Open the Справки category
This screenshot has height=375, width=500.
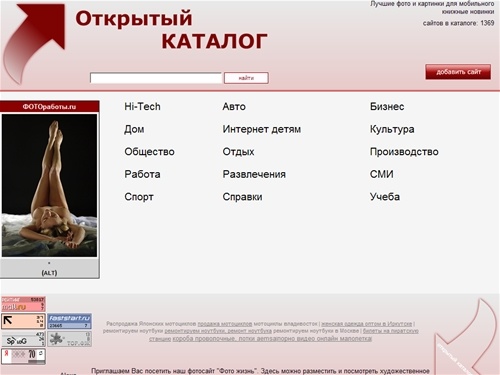coord(242,197)
